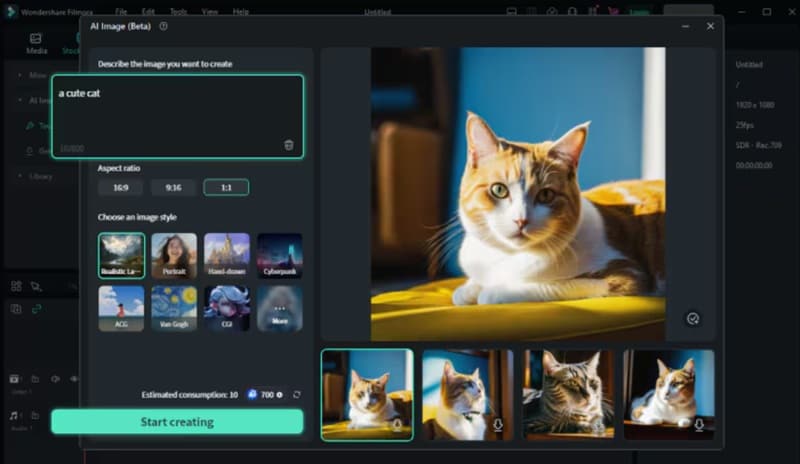
Task: Select the second generated cat thumbnail
Action: (x=467, y=395)
